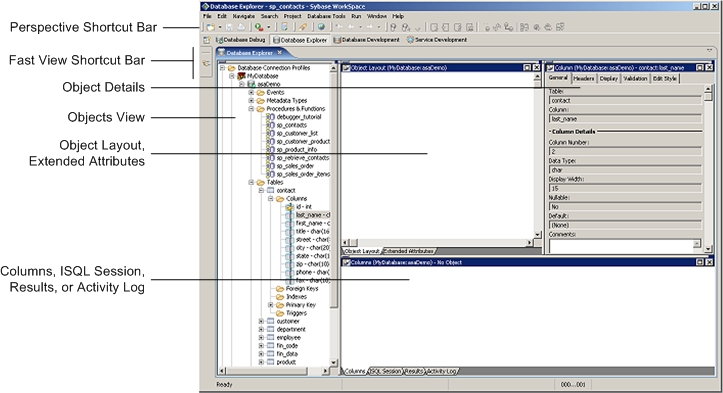The image size is (723, 393).
Task: Expand the customer table node
Action: (x=261, y=321)
